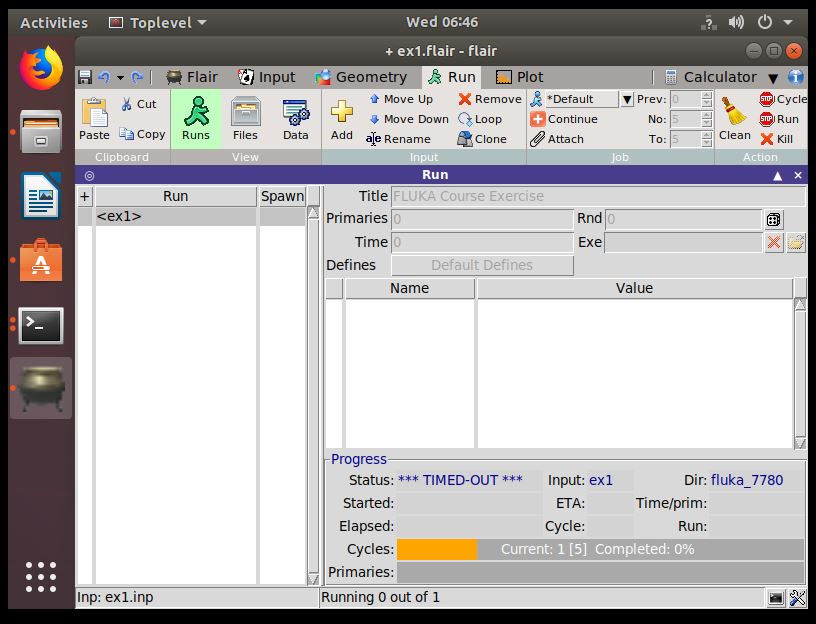Switch to the Flair tab
The width and height of the screenshot is (816, 624).
coord(192,77)
